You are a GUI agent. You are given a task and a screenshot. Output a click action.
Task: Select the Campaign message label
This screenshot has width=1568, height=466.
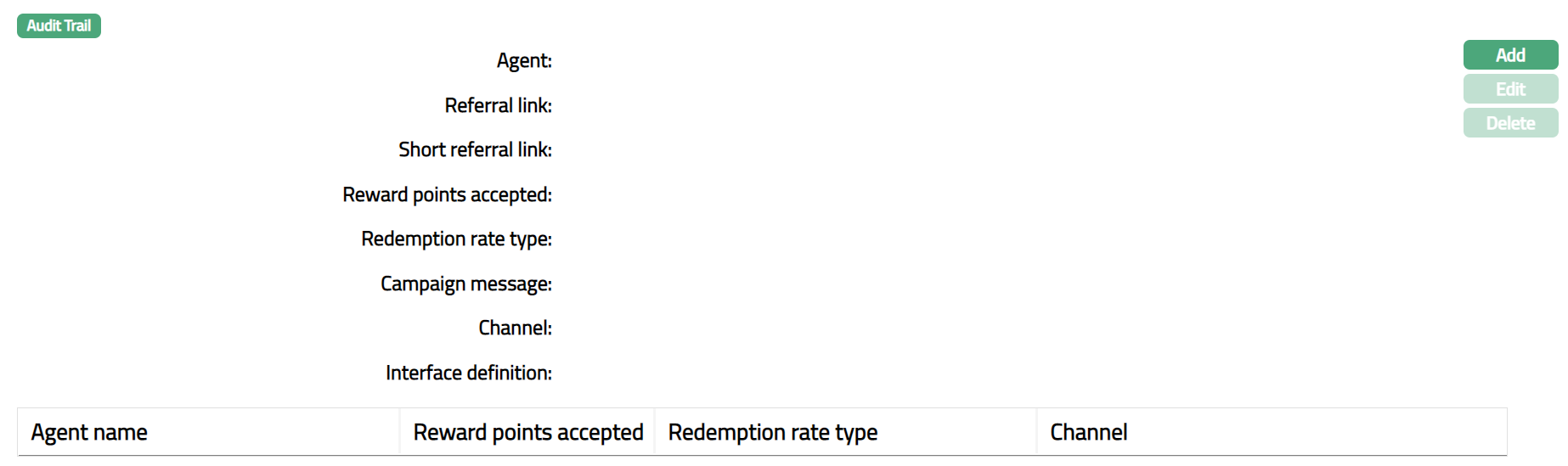pyautogui.click(x=465, y=284)
